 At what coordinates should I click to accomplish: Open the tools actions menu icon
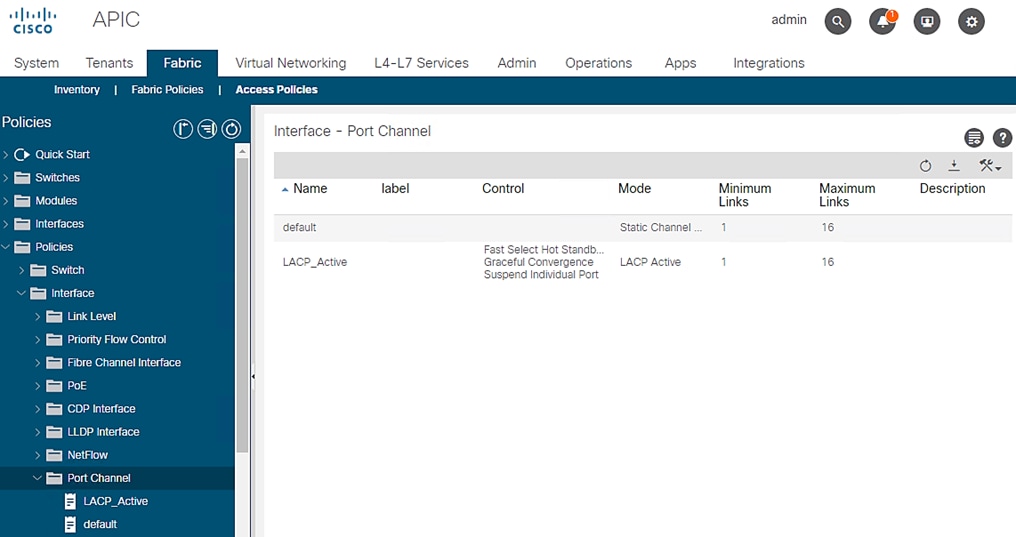click(x=989, y=166)
